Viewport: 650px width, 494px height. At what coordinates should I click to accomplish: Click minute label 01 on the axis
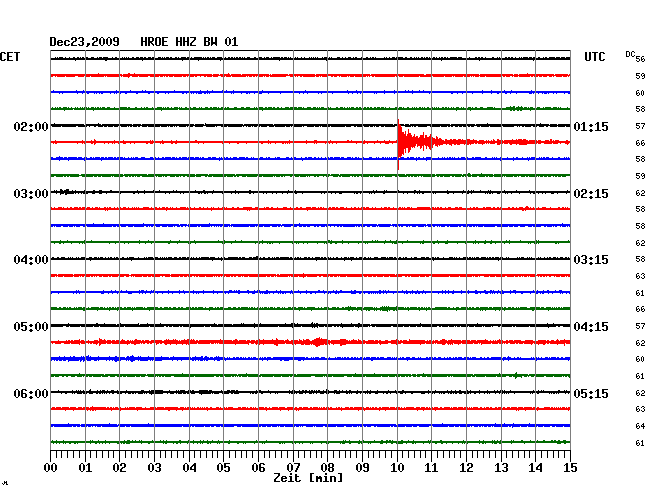(x=85, y=468)
